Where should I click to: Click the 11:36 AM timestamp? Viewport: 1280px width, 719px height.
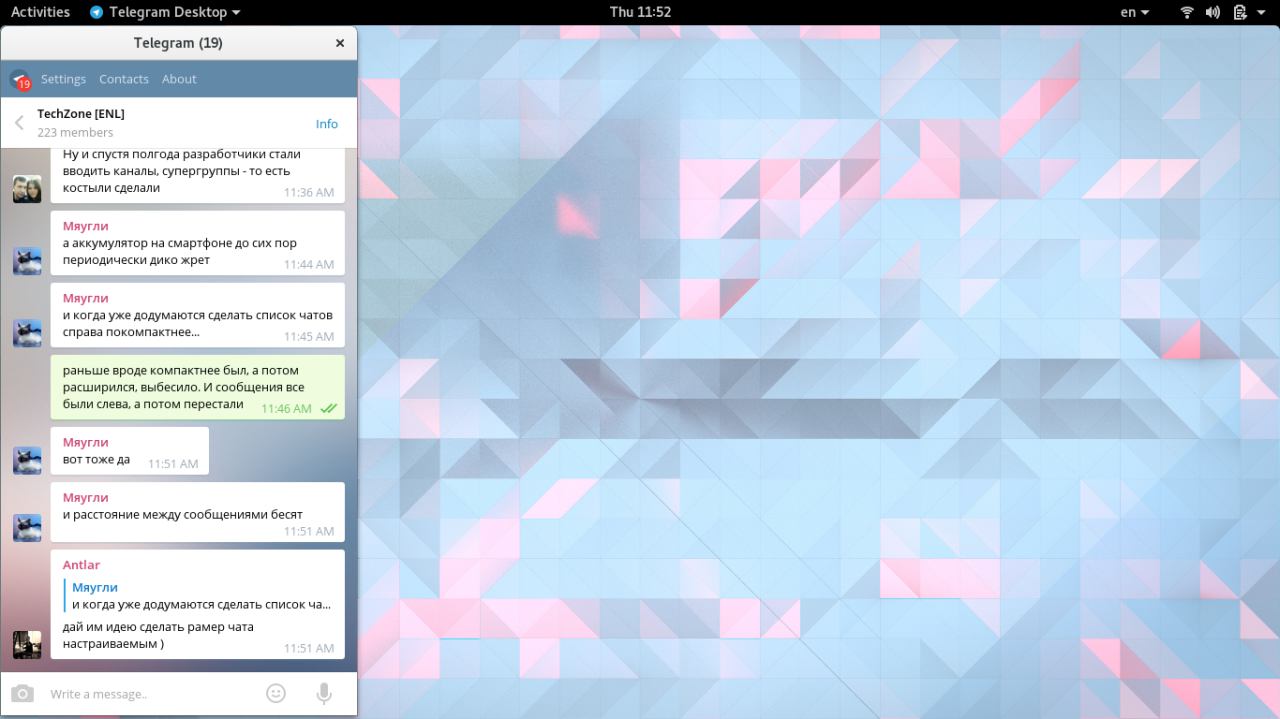pyautogui.click(x=309, y=192)
